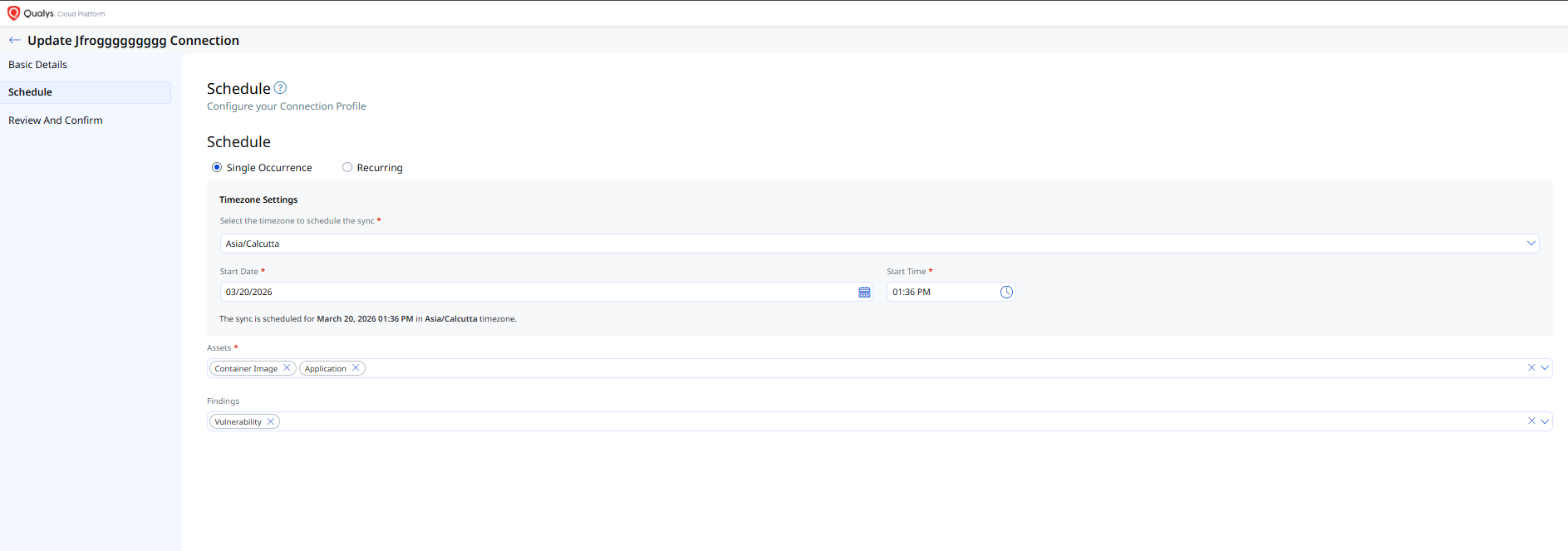Click the Start Date input showing 03/20/2026
Screen dimensions: 1568x551
(546, 292)
